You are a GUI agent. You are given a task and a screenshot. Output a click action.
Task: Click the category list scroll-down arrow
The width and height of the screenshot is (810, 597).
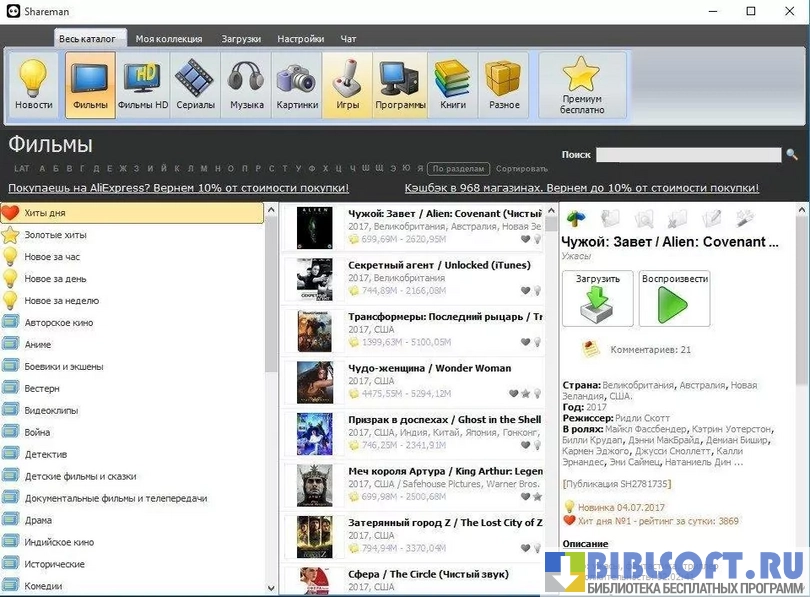pyautogui.click(x=271, y=588)
